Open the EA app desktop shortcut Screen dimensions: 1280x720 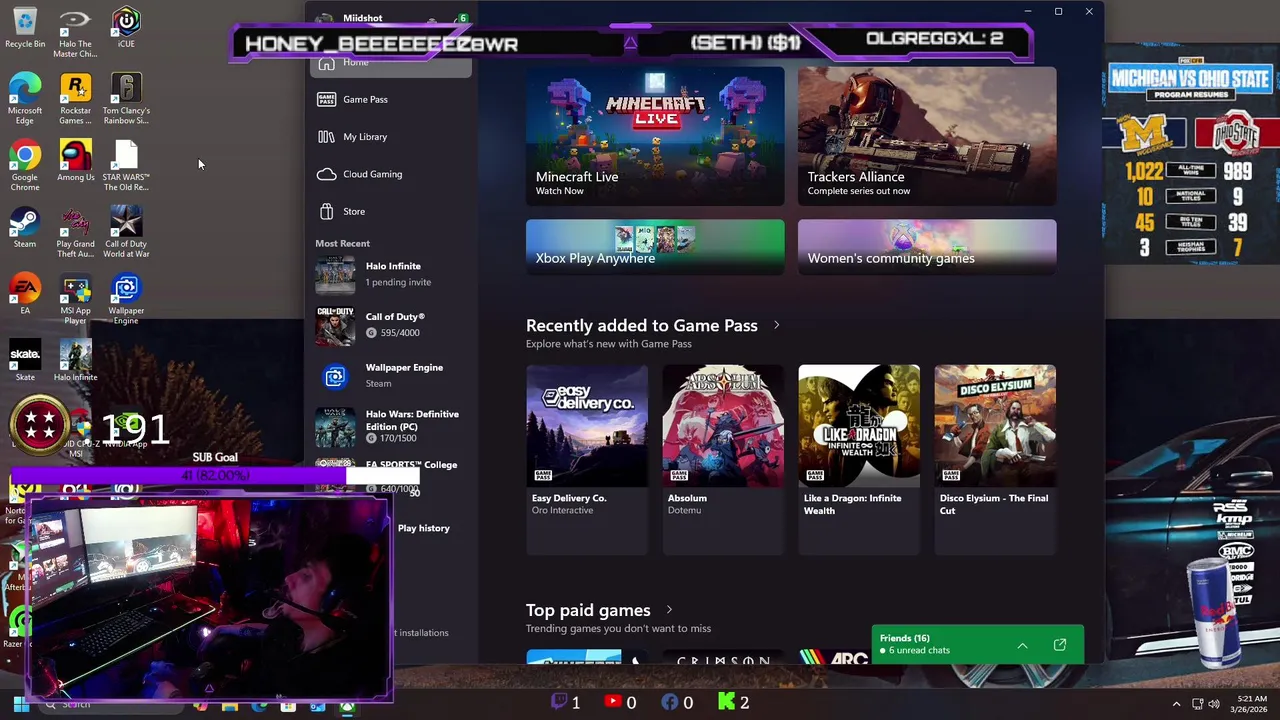pyautogui.click(x=25, y=295)
